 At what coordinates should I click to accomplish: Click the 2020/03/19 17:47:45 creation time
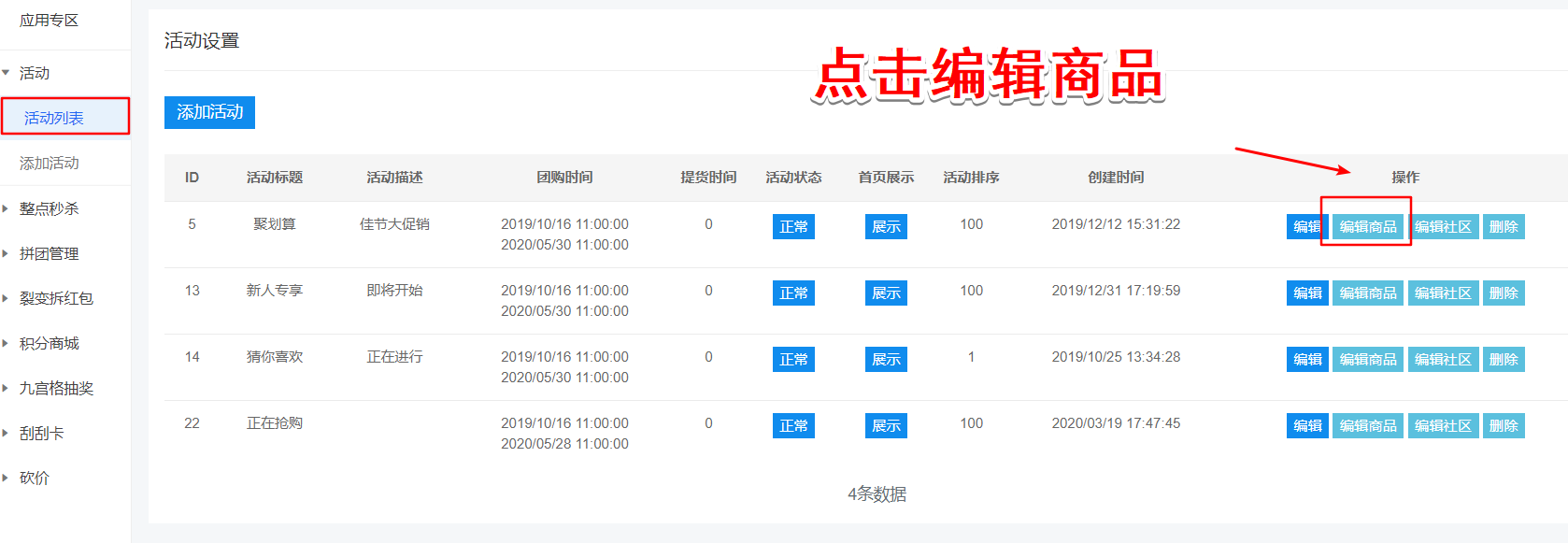point(1116,423)
